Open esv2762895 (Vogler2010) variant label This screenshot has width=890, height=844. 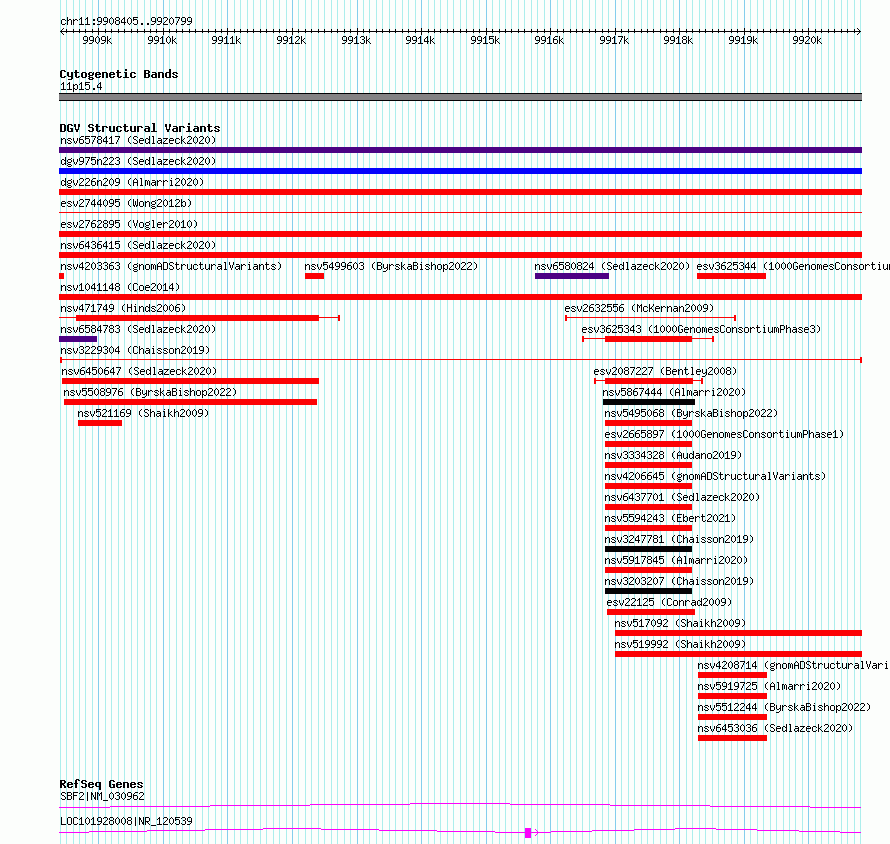tap(129, 224)
